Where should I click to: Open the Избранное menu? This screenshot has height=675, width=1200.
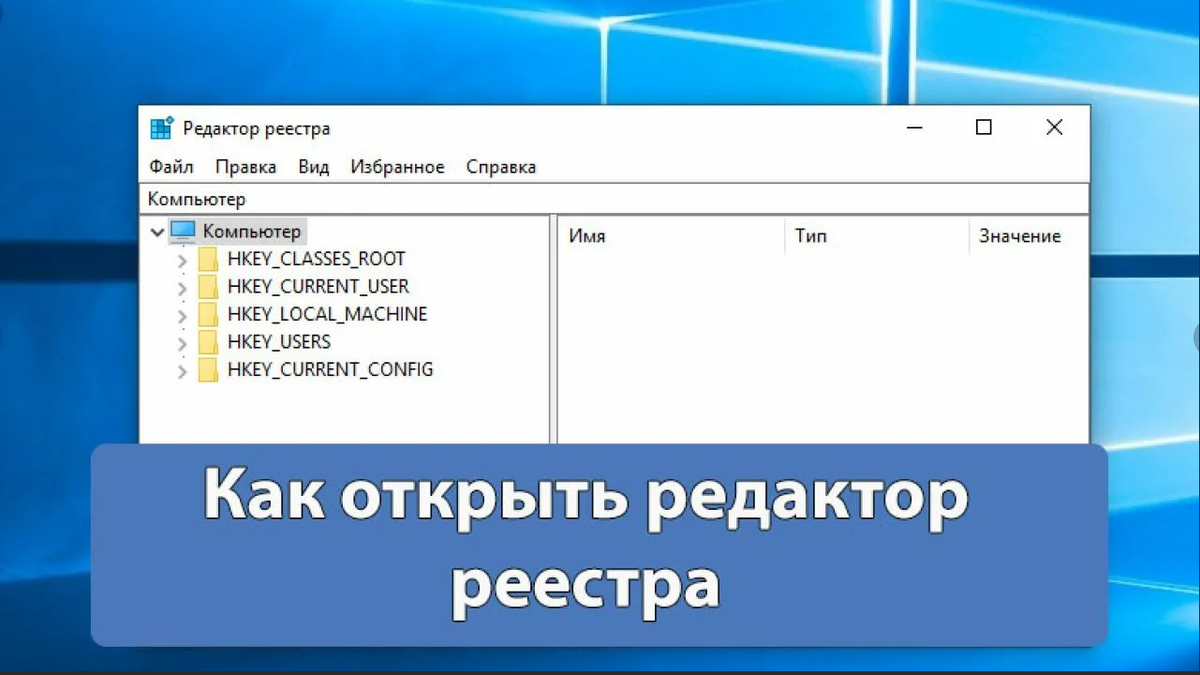[x=398, y=167]
